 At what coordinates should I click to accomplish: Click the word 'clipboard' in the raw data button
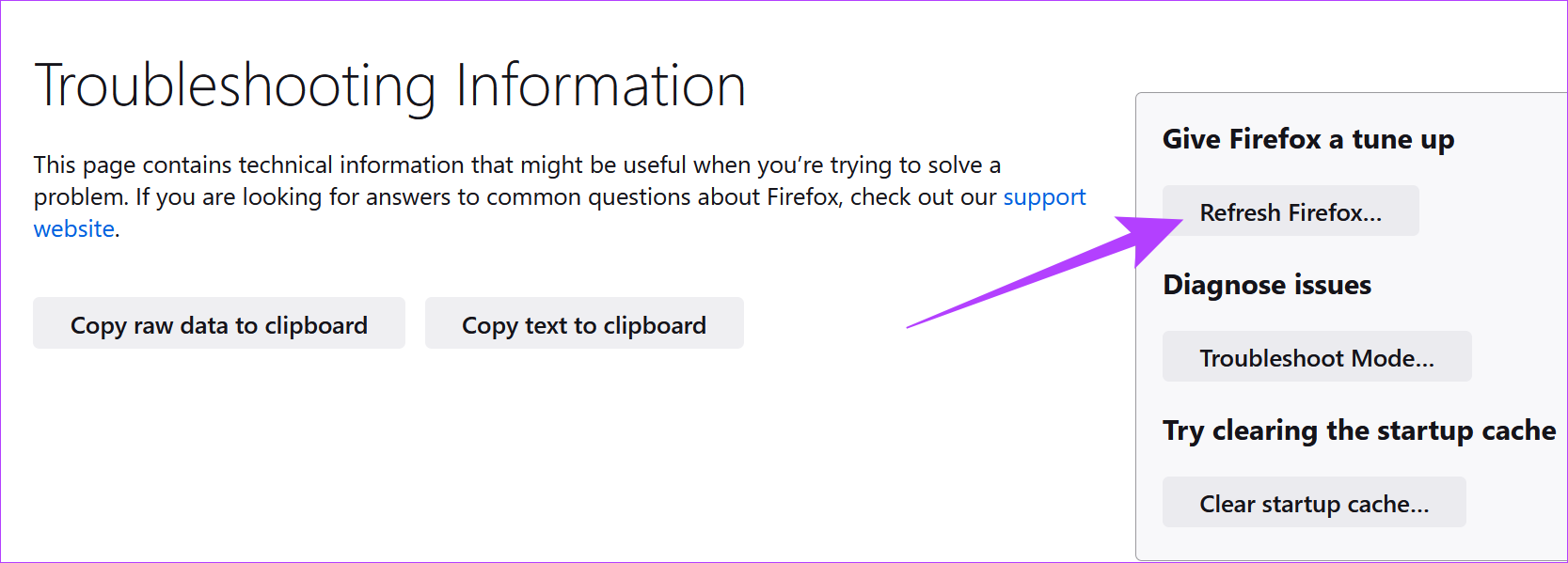(315, 325)
